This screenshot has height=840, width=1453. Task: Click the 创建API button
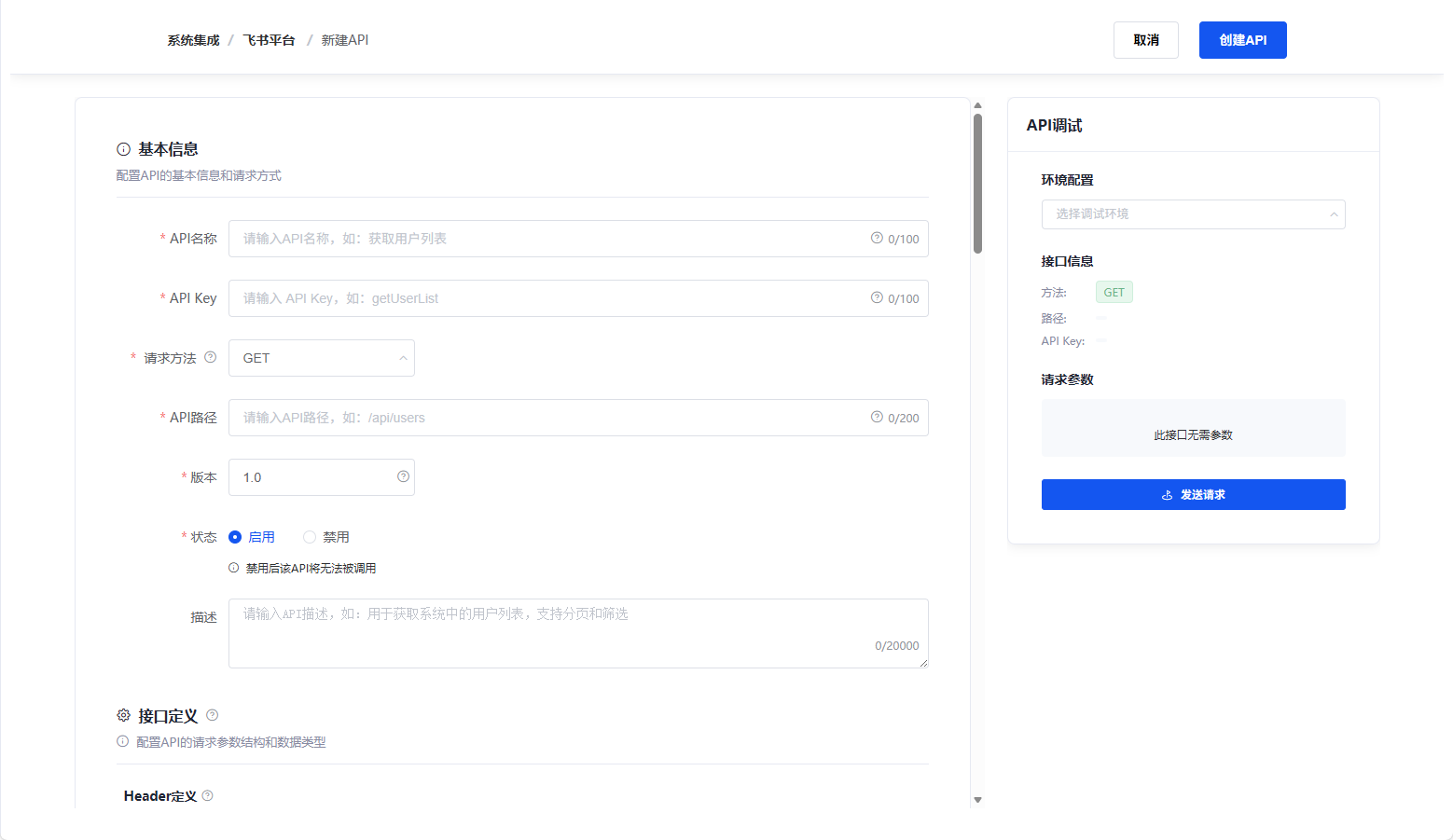1243,40
